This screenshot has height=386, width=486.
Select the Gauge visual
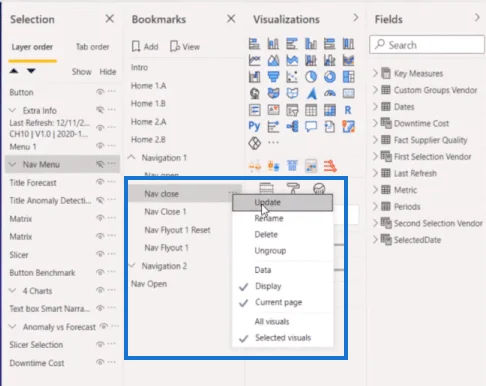(x=330, y=94)
